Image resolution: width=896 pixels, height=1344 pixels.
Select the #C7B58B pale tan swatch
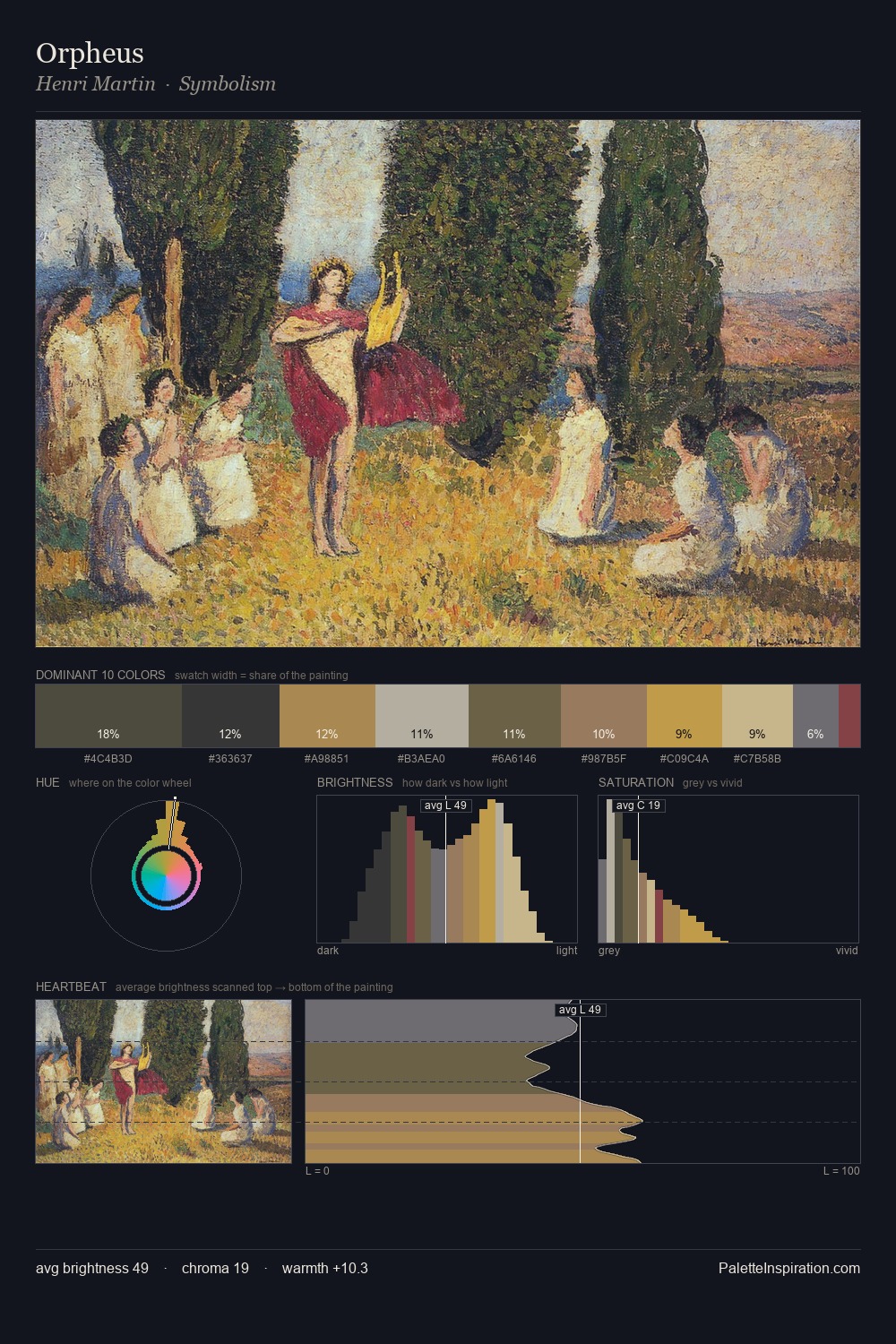(x=757, y=715)
